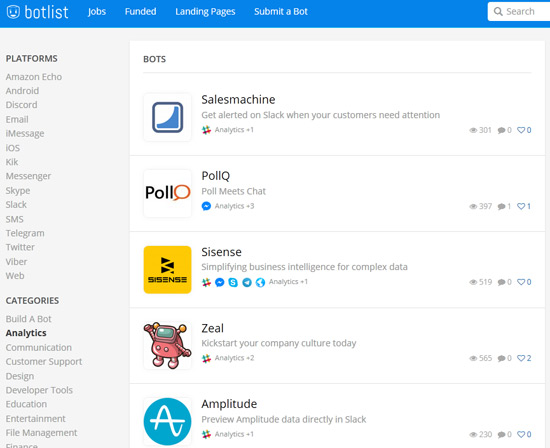Click Slack icon under Zeal
550x448 pixels.
tap(206, 358)
